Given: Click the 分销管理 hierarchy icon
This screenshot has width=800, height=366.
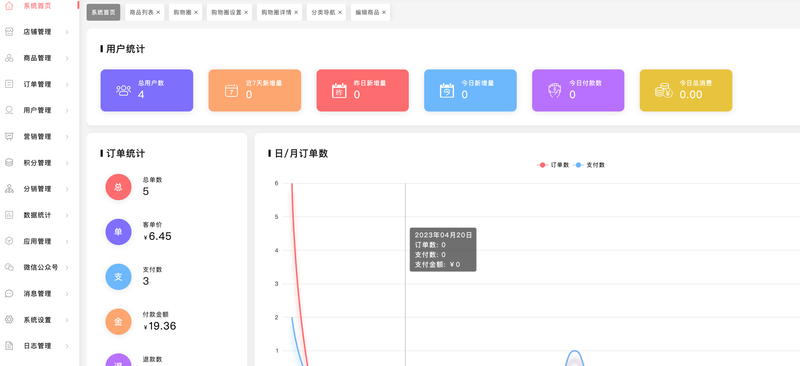Looking at the screenshot, I should click(x=9, y=189).
